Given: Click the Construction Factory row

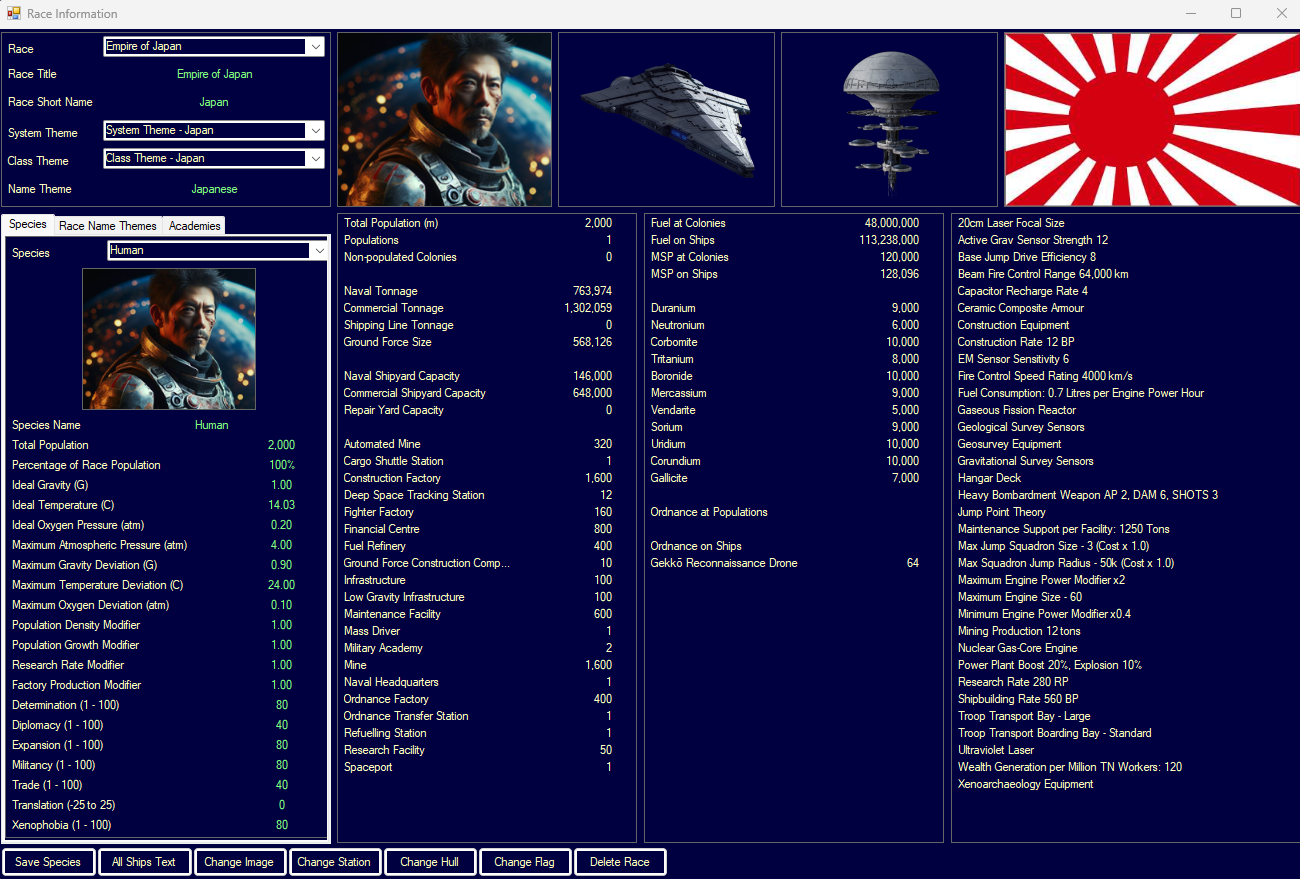Looking at the screenshot, I should point(478,478).
